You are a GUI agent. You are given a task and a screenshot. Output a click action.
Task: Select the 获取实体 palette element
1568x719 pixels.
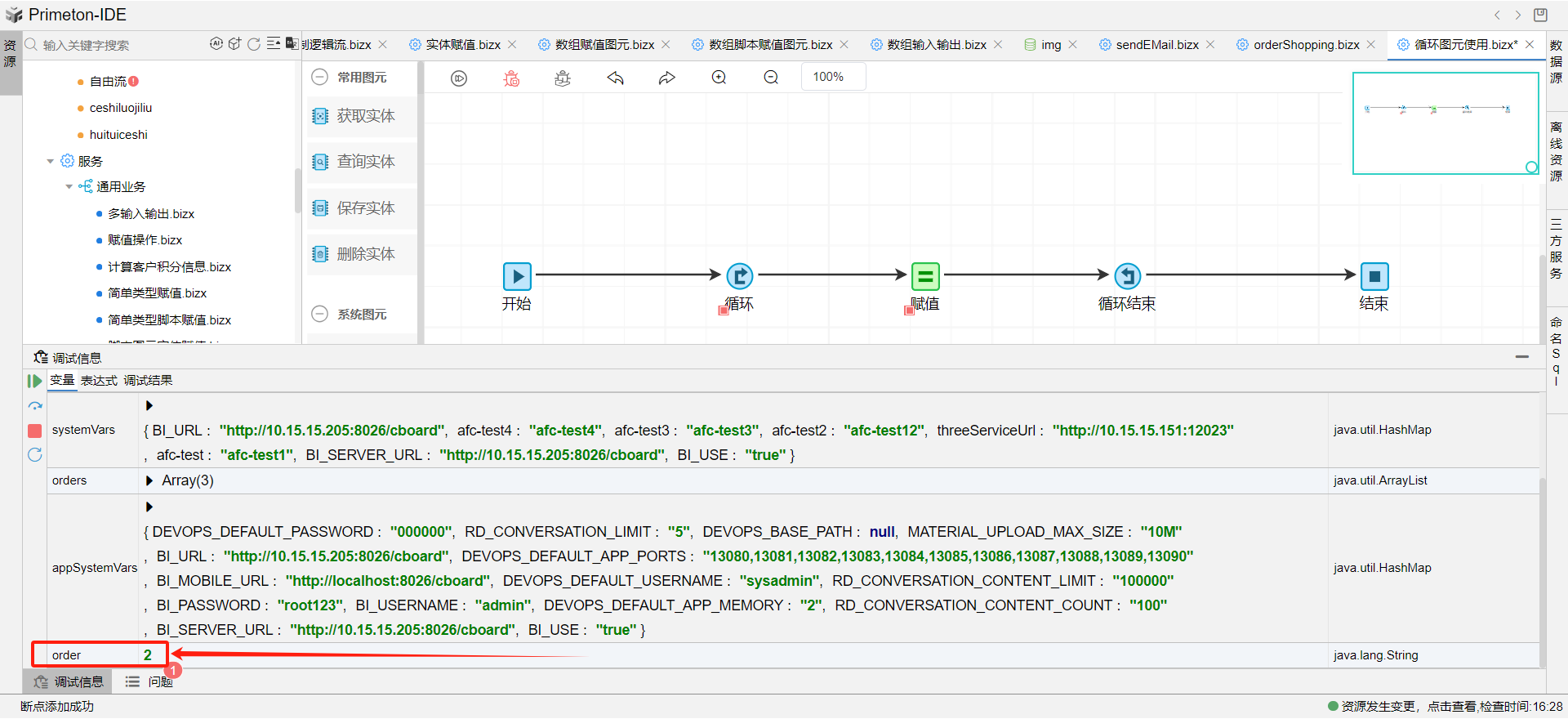(x=365, y=116)
